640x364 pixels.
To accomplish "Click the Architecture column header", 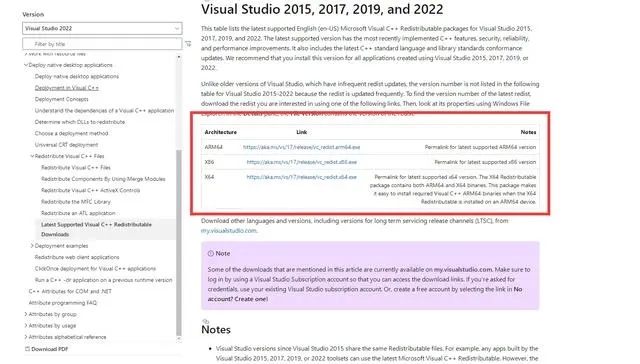I will pyautogui.click(x=221, y=132).
